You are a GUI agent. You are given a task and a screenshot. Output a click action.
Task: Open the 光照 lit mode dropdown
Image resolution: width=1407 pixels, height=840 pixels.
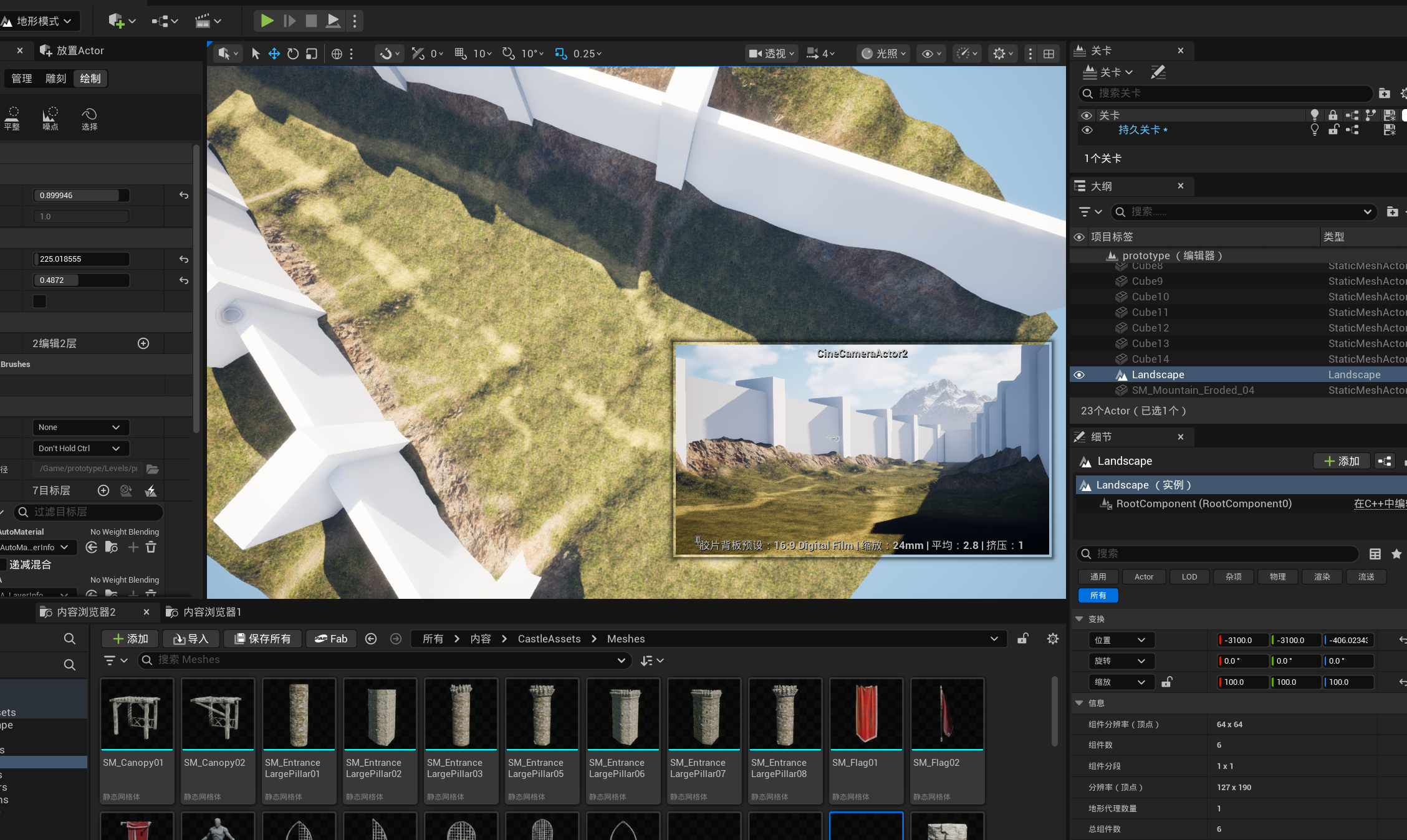pos(883,54)
